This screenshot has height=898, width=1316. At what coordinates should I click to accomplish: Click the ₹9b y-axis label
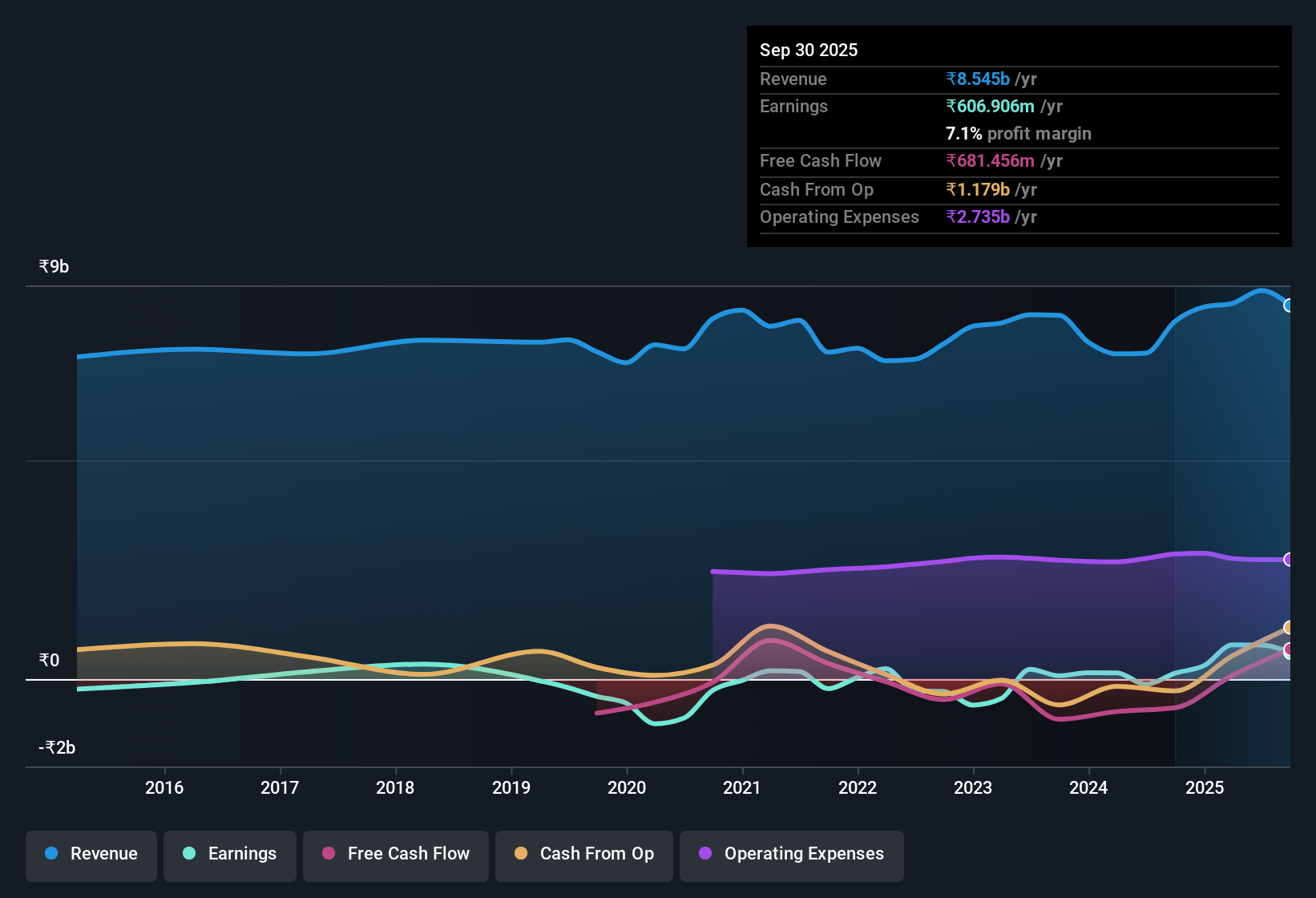54,267
